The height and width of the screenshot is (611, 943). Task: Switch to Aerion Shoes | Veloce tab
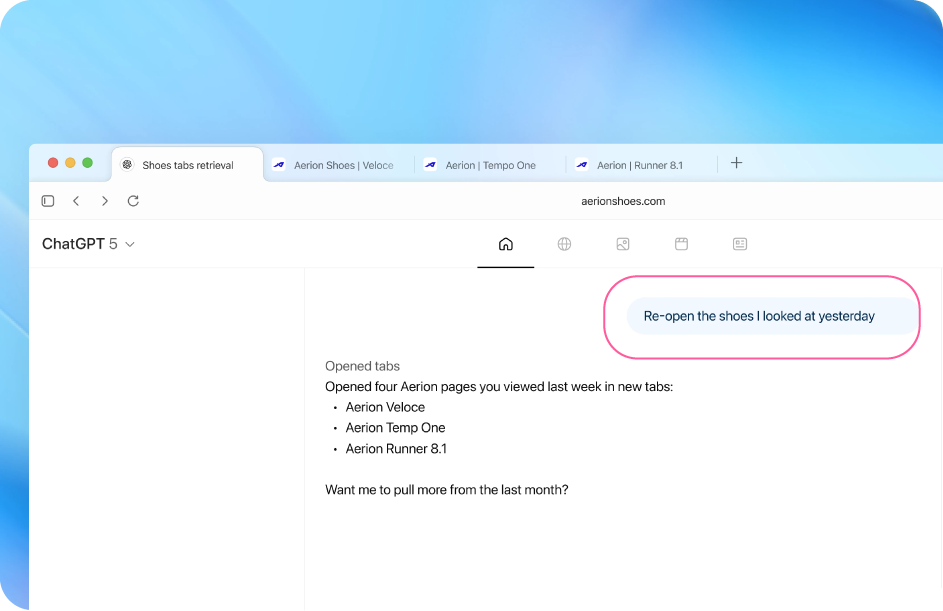(x=339, y=165)
